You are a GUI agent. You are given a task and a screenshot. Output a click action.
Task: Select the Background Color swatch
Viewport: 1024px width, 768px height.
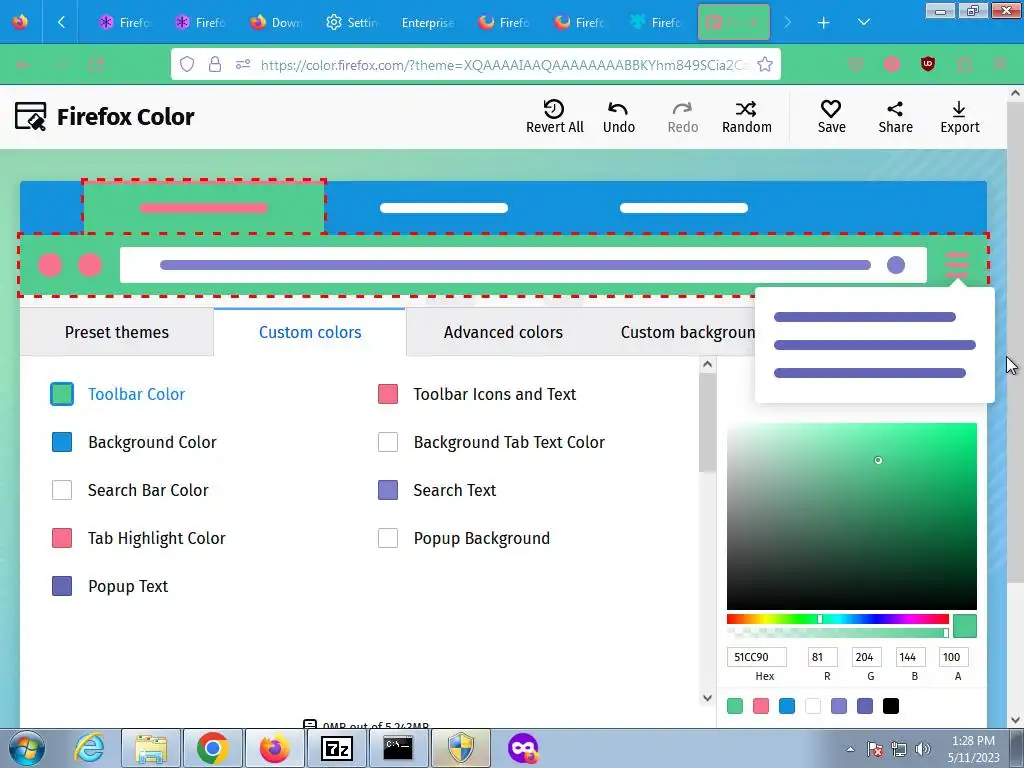(x=62, y=442)
